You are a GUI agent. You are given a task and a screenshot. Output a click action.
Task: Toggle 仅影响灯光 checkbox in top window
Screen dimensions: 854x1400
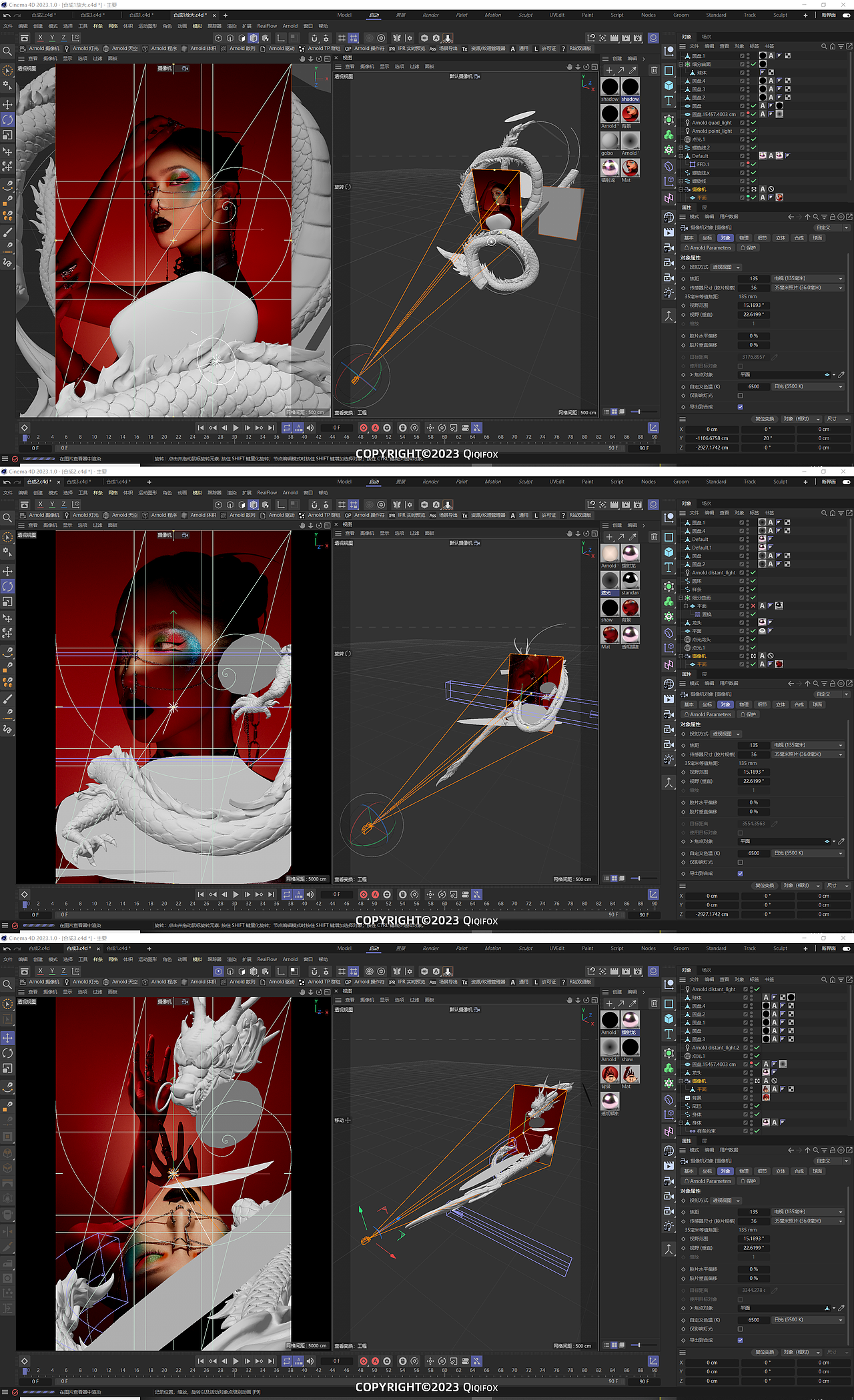pos(740,396)
